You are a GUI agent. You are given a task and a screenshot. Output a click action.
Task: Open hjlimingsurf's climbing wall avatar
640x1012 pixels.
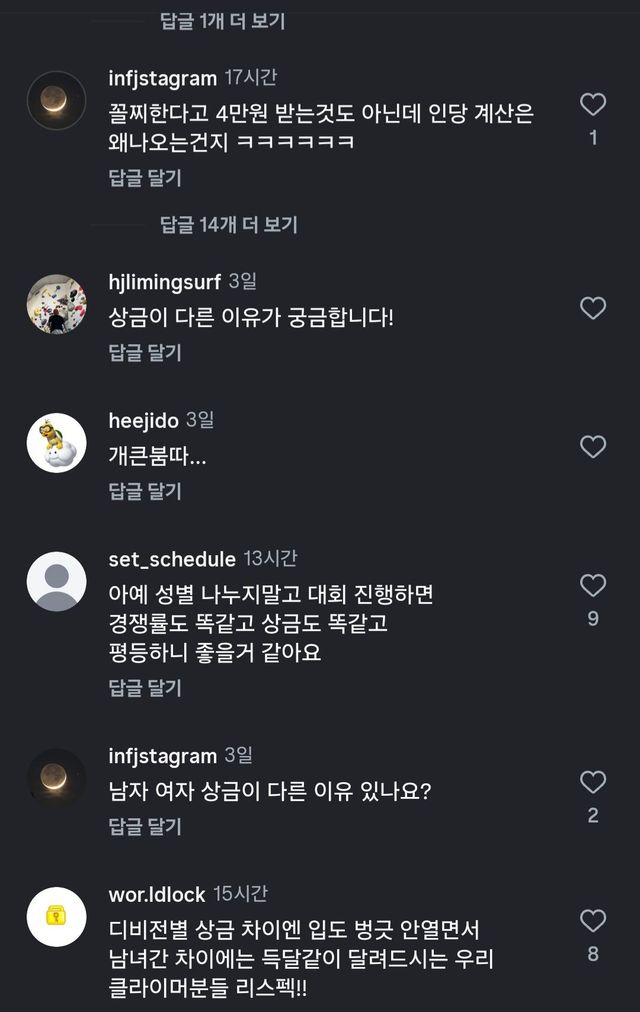pyautogui.click(x=56, y=304)
